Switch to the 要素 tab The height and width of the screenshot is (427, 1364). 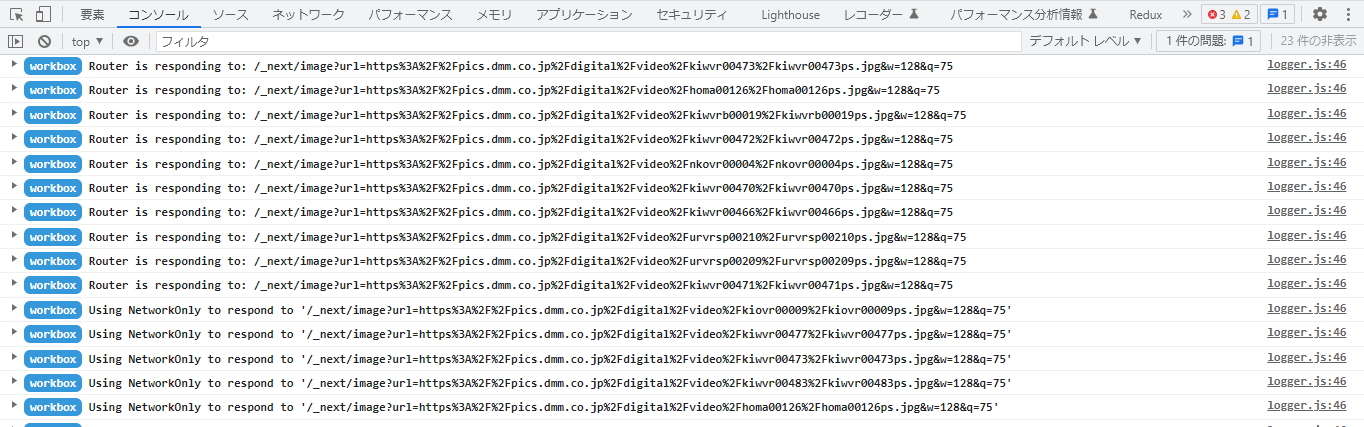92,15
